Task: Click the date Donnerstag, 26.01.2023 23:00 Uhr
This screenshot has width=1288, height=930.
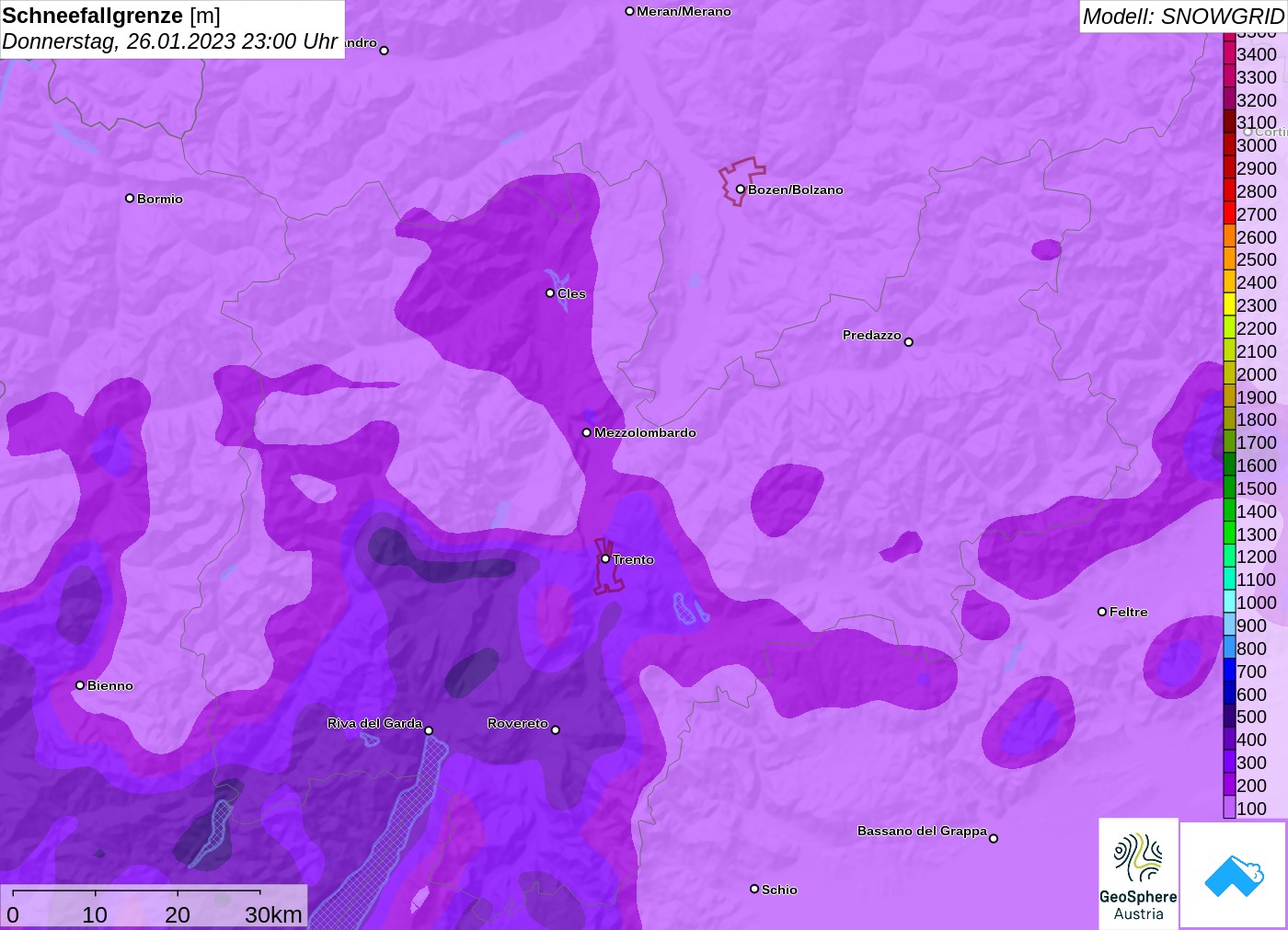Action: click(x=170, y=41)
